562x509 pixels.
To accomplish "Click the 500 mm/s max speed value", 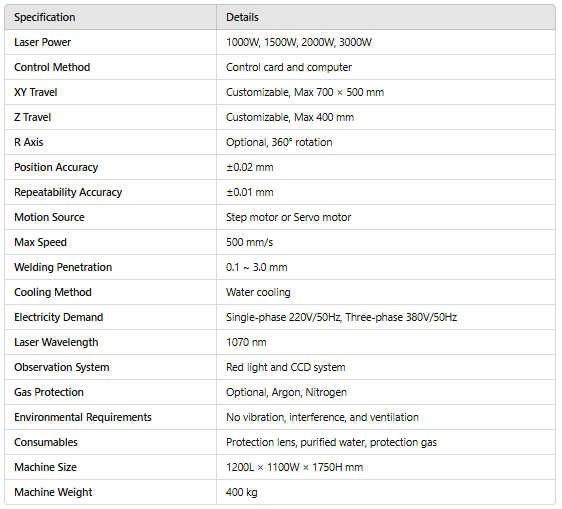I will (x=249, y=242).
